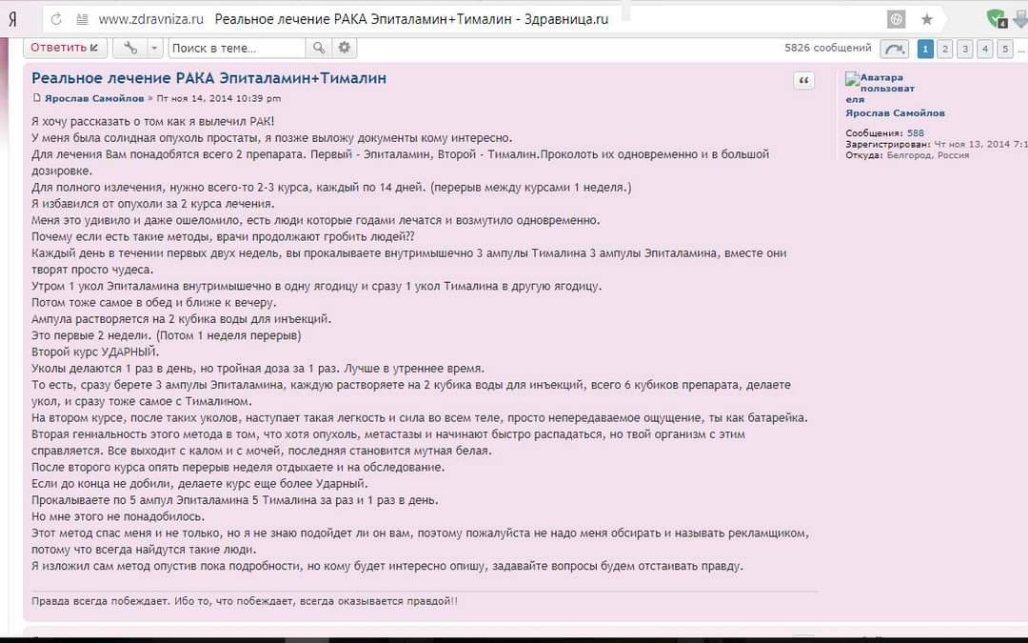Go to pagination page 2
The image size is (1028, 643).
coord(945,49)
